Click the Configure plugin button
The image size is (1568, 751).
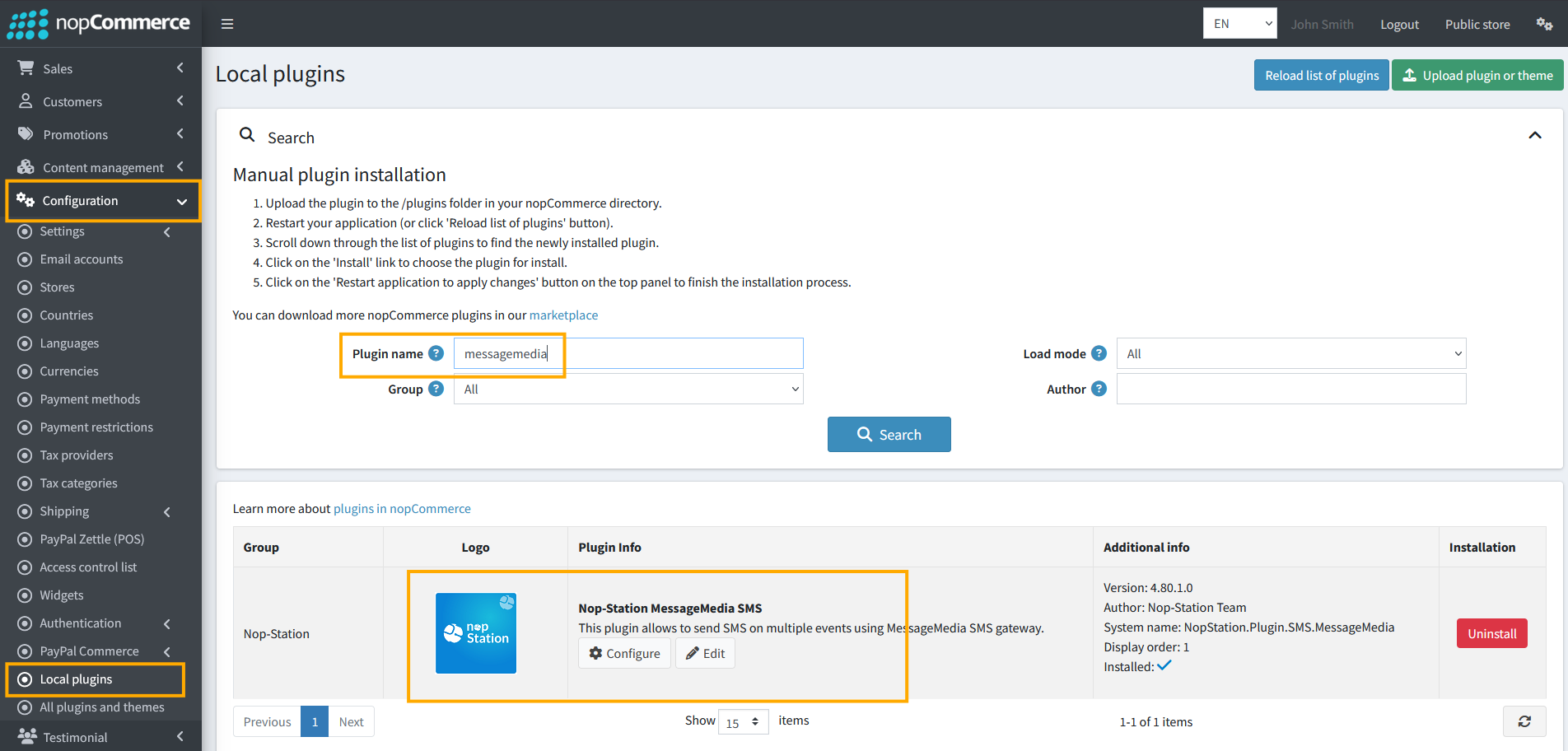624,653
